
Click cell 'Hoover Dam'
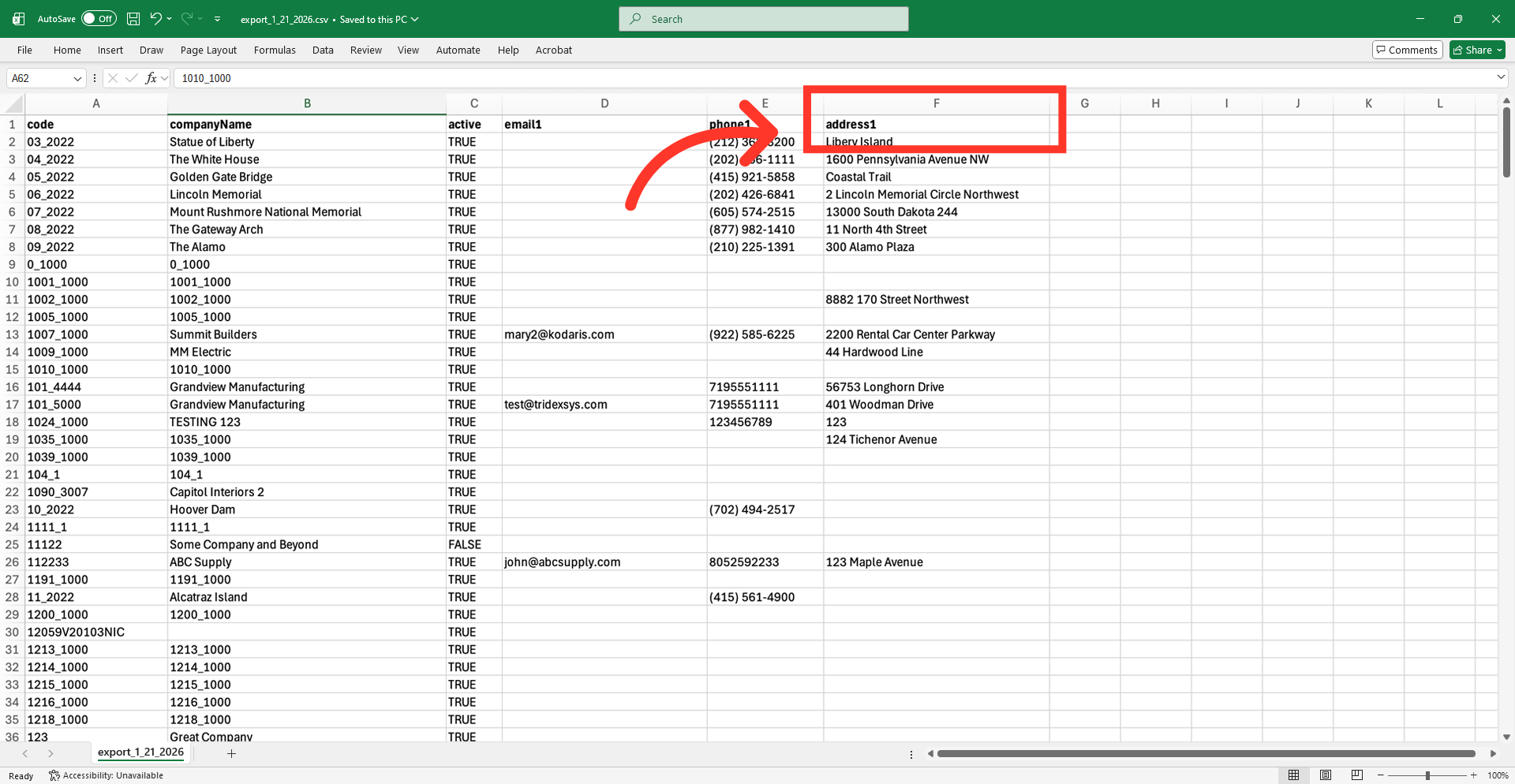click(307, 510)
